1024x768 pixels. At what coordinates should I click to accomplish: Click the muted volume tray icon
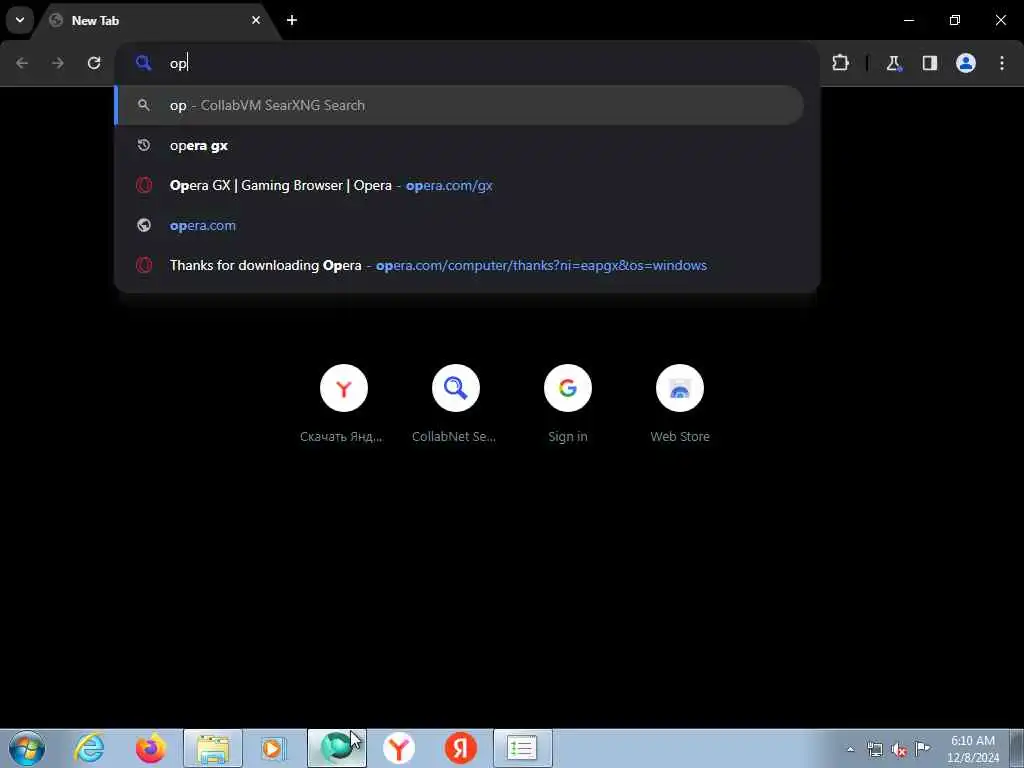click(x=899, y=749)
